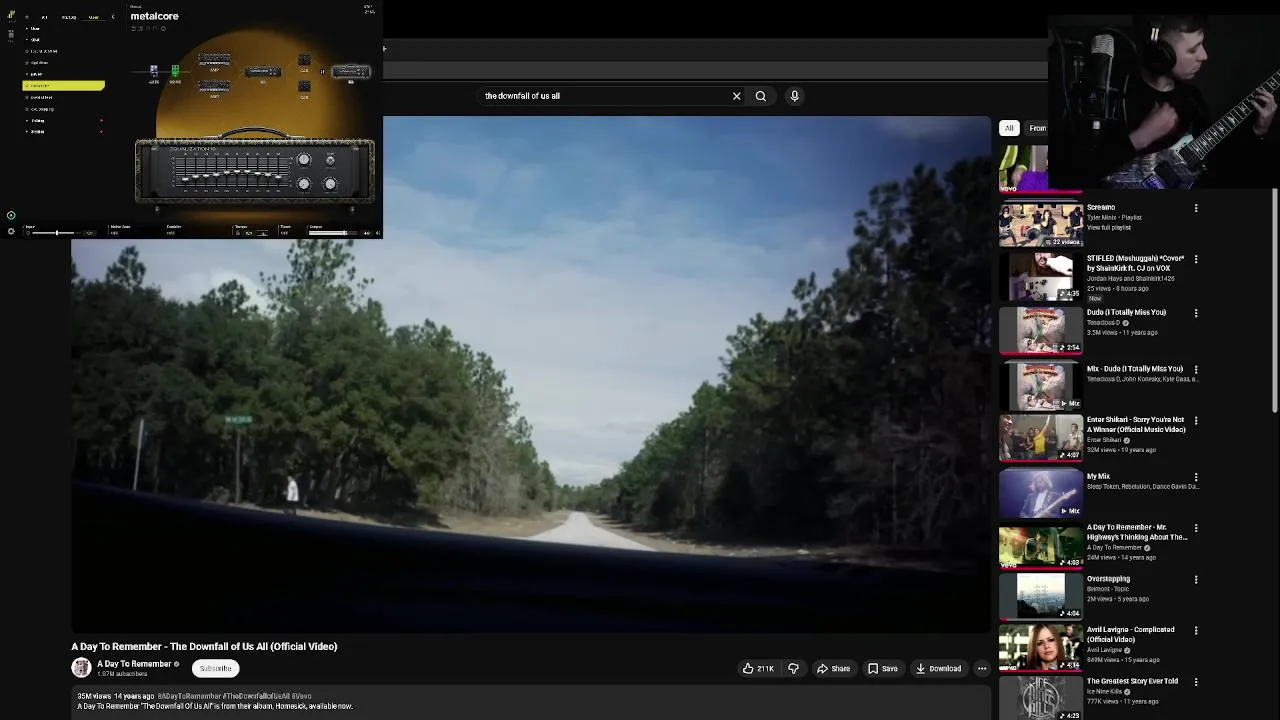Open plugin settings gear icon
This screenshot has width=1280, height=720.
pyautogui.click(x=11, y=231)
